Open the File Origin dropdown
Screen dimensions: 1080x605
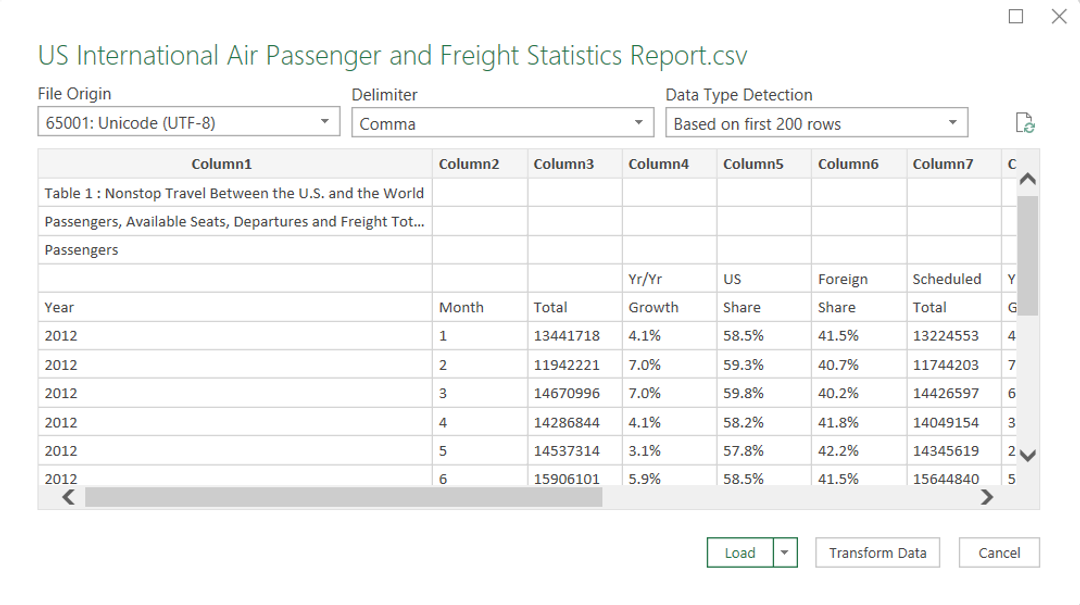tap(188, 123)
